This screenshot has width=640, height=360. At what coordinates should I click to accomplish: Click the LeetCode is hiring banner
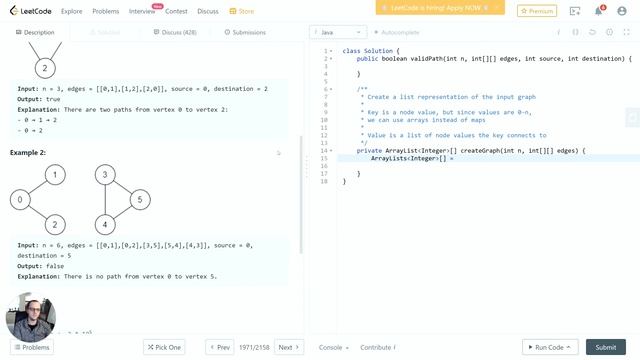(x=440, y=8)
